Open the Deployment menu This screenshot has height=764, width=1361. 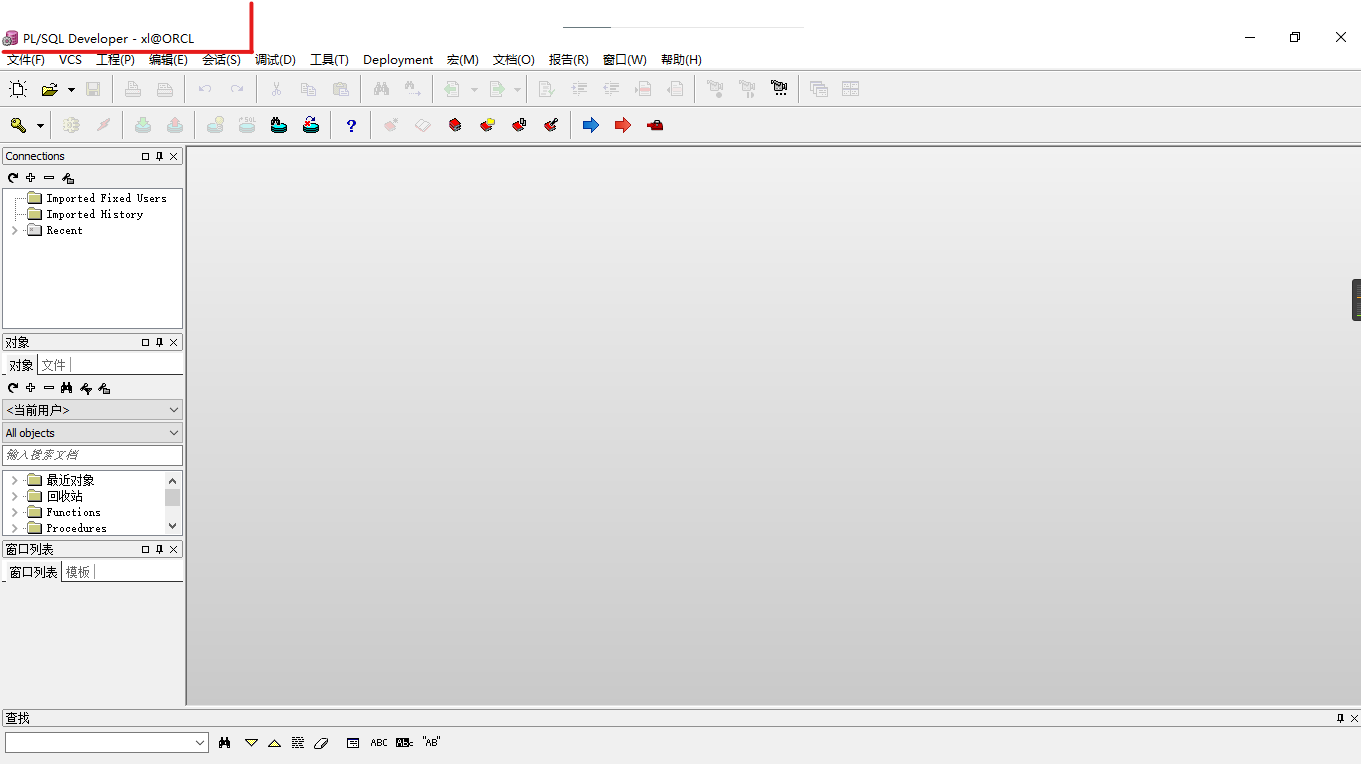pos(398,60)
